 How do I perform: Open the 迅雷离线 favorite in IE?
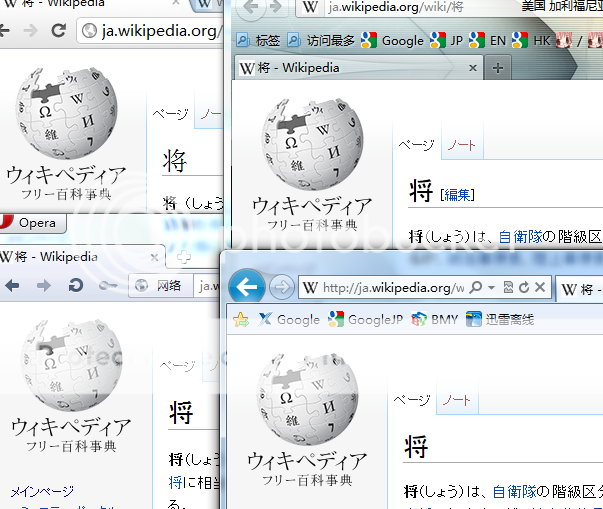500,319
